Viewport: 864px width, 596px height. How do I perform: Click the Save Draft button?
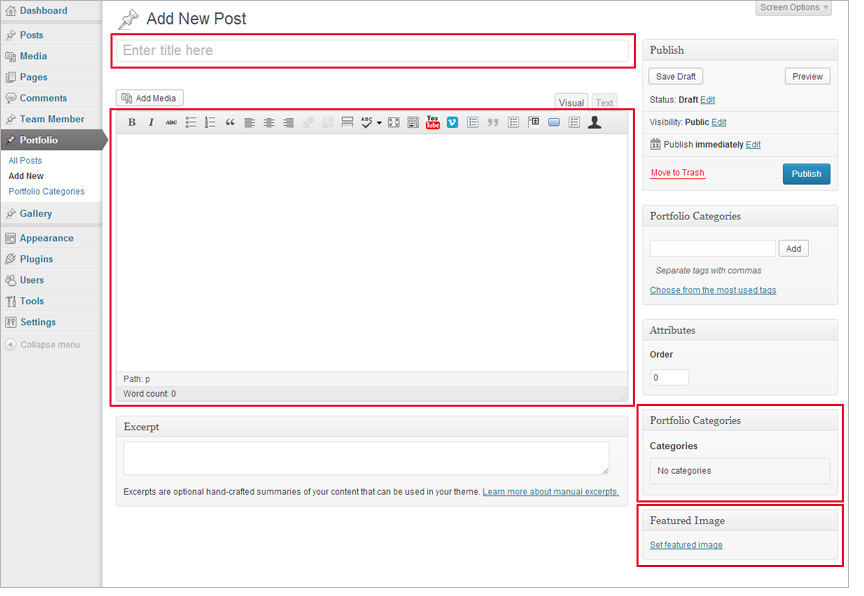point(676,77)
